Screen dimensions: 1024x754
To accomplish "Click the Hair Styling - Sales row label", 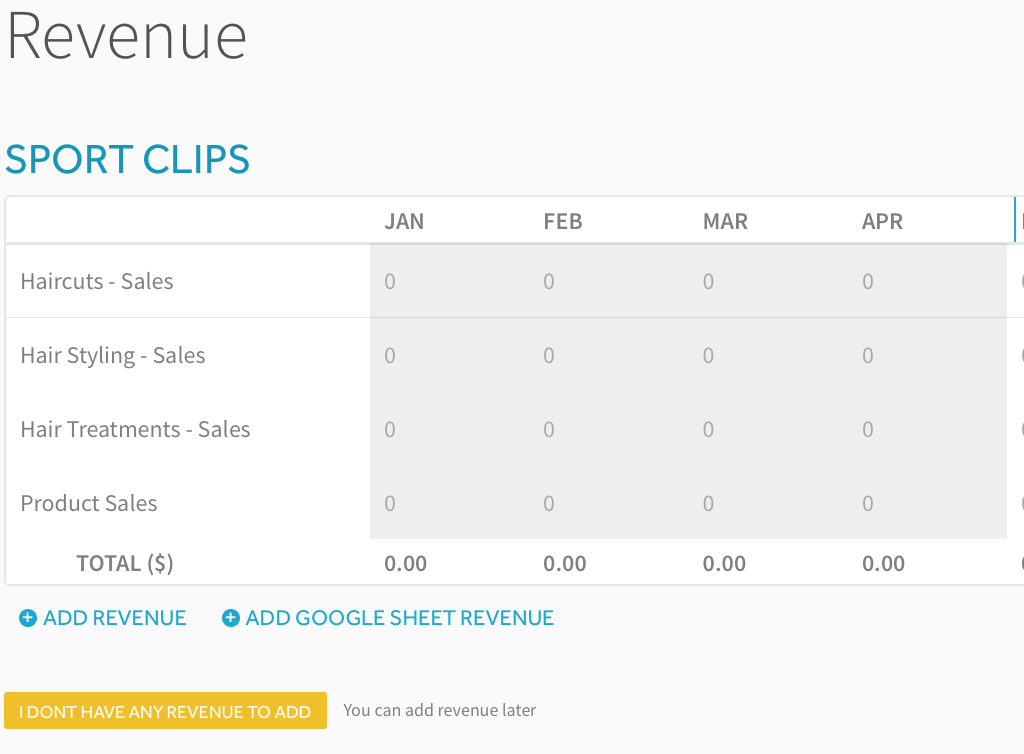I will 113,355.
